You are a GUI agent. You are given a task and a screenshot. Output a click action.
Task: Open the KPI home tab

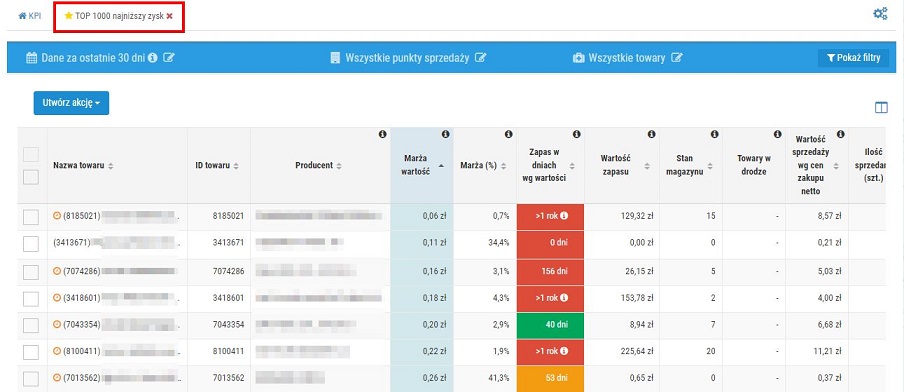[x=30, y=16]
